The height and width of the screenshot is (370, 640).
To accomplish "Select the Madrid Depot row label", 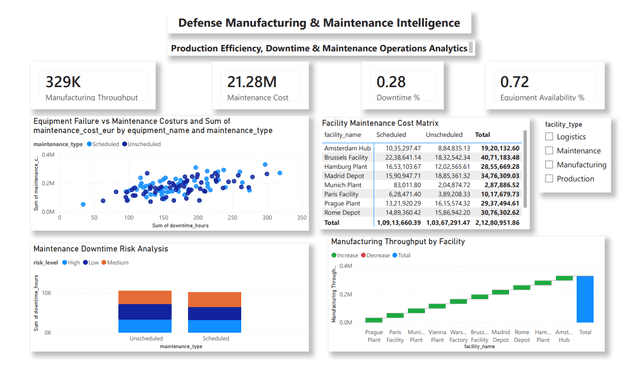I will click(344, 176).
